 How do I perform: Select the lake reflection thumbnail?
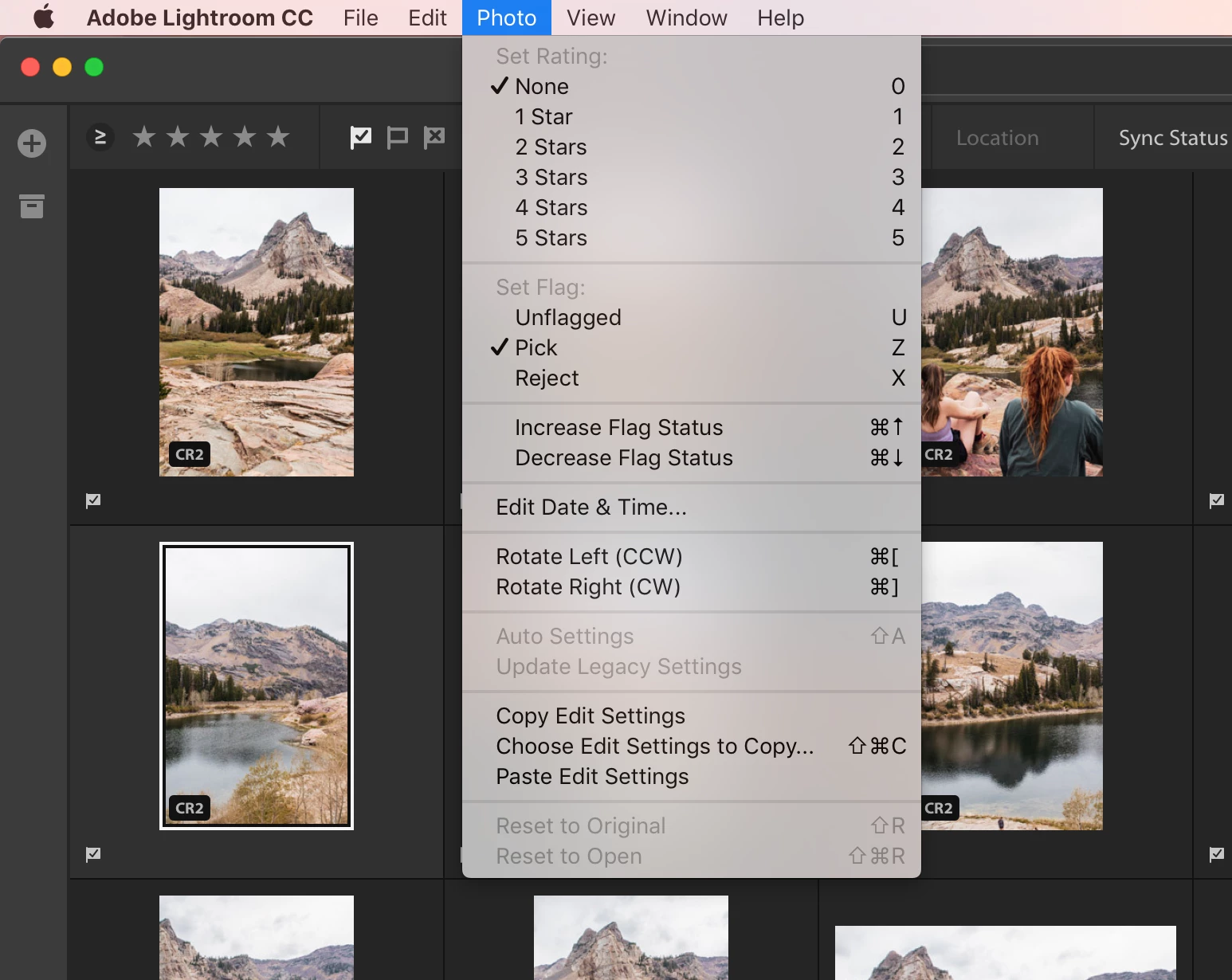[x=1012, y=686]
